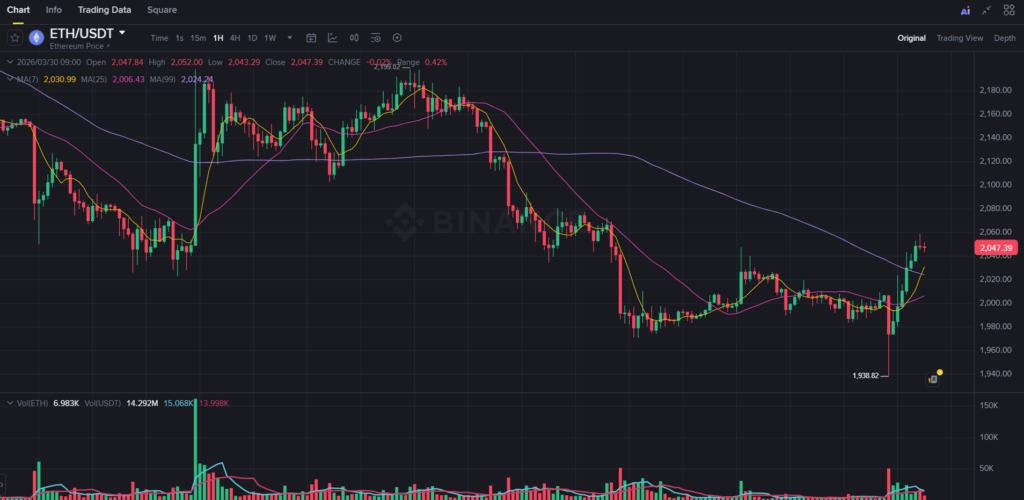Viewport: 1024px width, 500px height.
Task: Click the alert icon near bottom-right of chart
Action: [932, 379]
